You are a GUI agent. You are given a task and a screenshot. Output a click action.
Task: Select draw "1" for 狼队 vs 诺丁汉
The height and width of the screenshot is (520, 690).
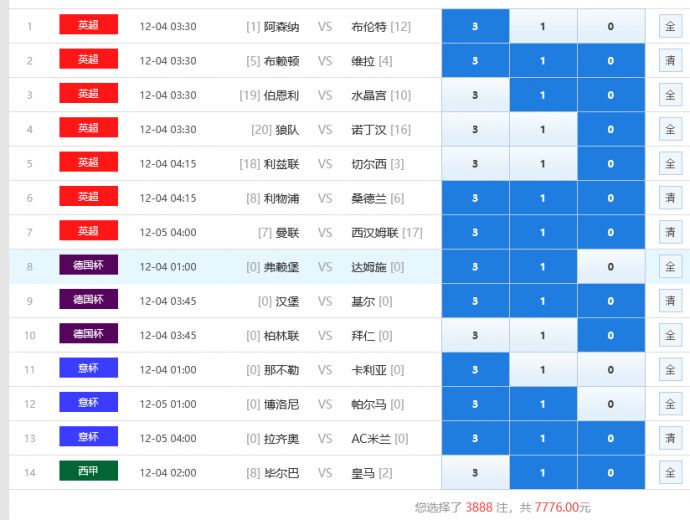click(x=543, y=129)
